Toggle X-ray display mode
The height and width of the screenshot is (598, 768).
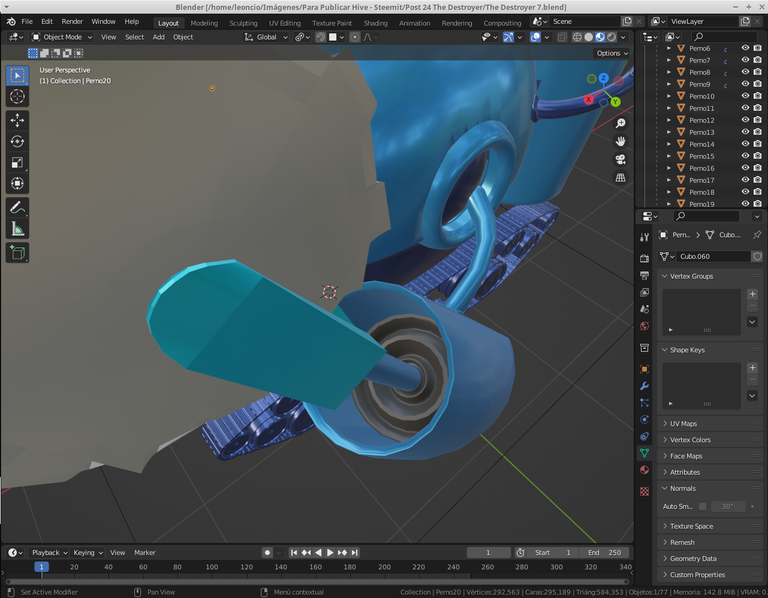click(562, 37)
